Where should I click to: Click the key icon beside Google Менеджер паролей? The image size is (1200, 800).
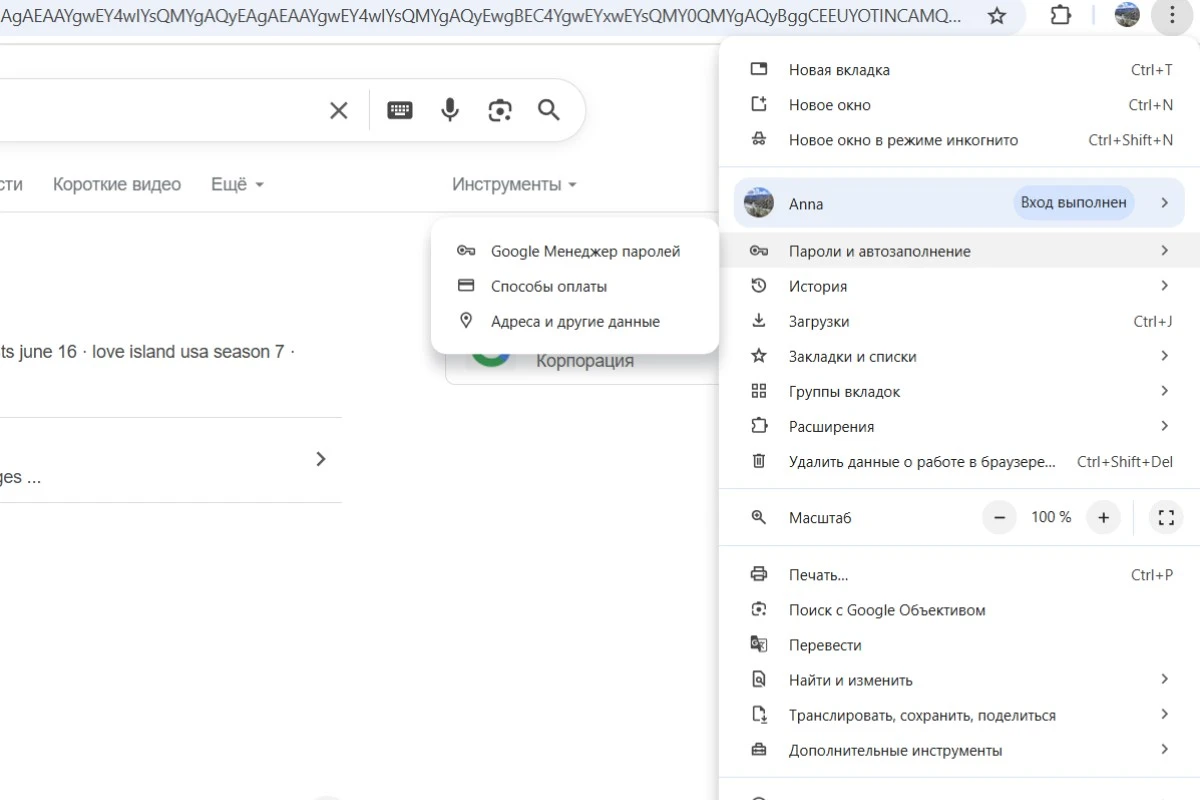tap(465, 251)
